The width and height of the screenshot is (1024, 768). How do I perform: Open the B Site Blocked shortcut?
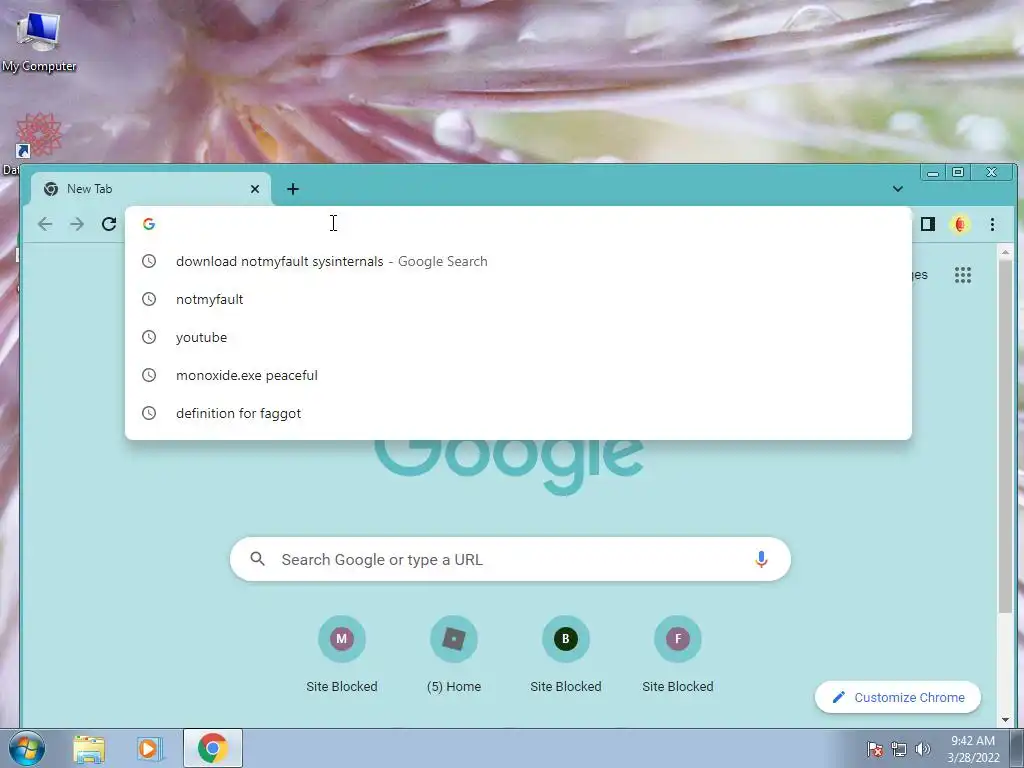566,654
